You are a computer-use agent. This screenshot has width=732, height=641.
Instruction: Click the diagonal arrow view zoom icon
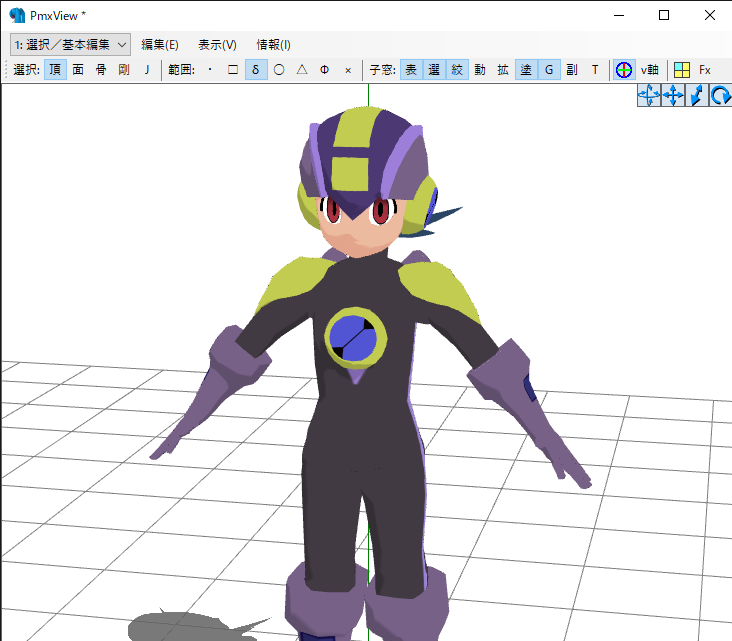coord(697,95)
